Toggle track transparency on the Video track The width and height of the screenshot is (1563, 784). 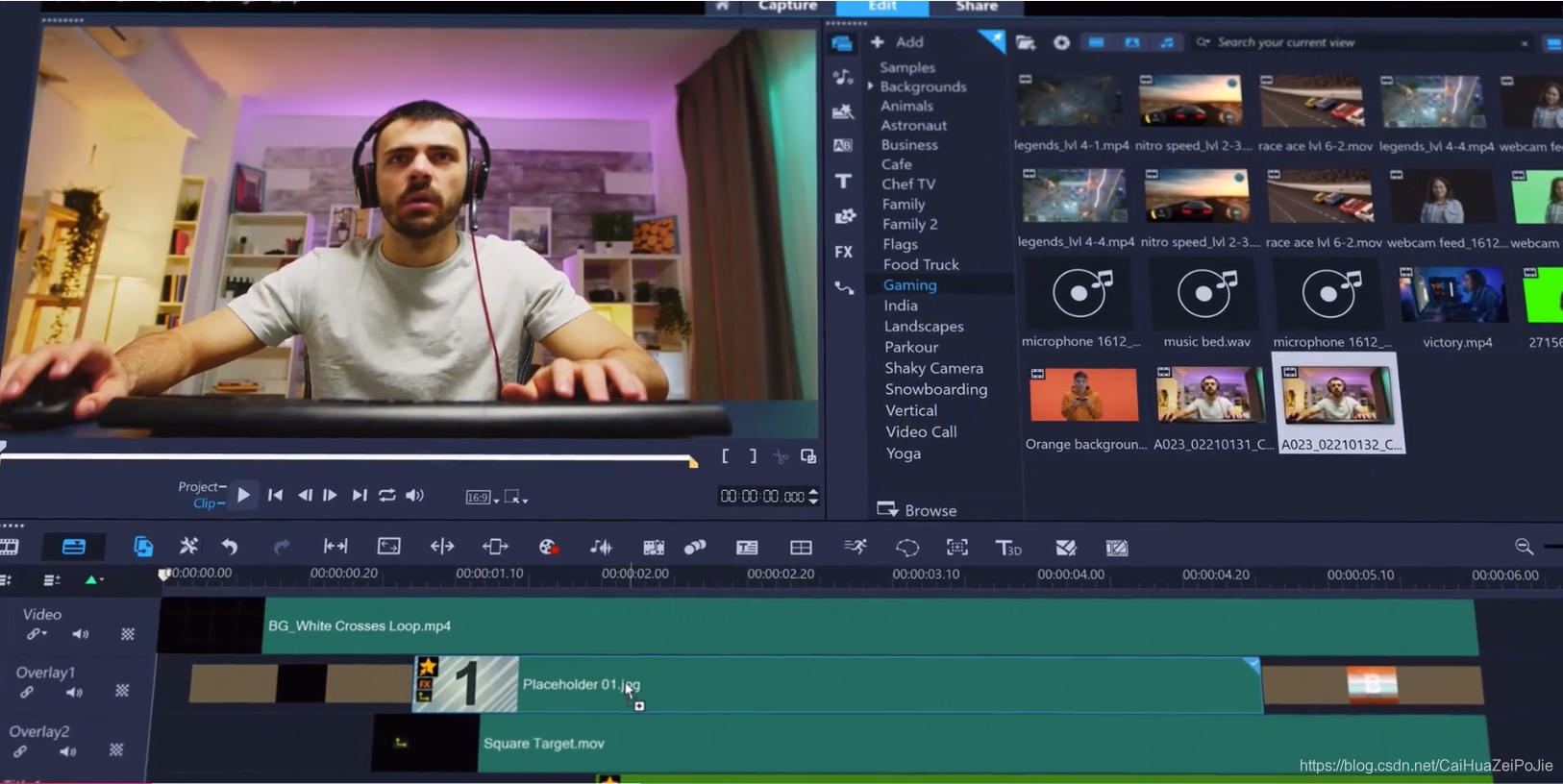pyautogui.click(x=128, y=634)
